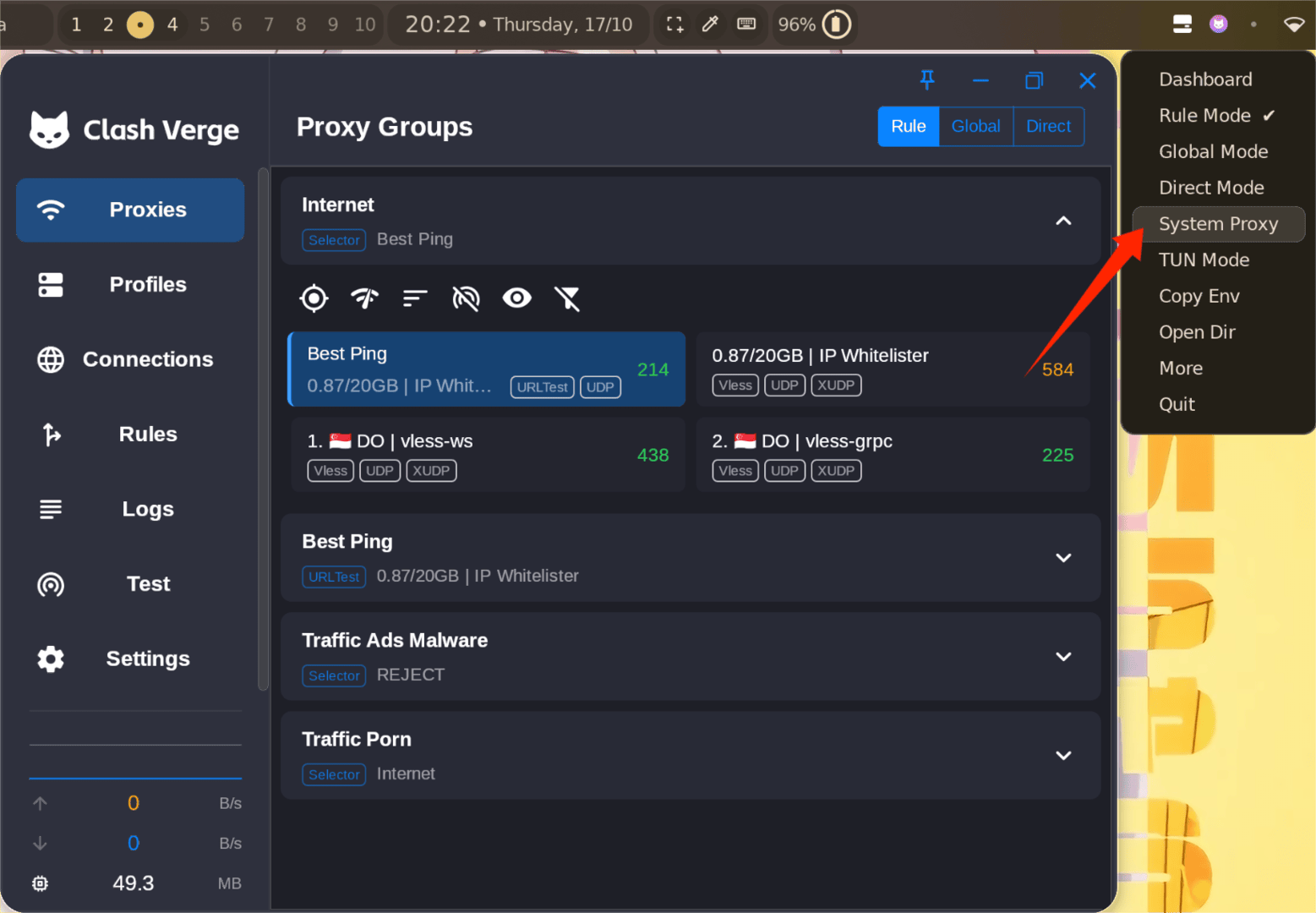Click the memory usage chip icon
The image size is (1316, 913).
(x=40, y=883)
